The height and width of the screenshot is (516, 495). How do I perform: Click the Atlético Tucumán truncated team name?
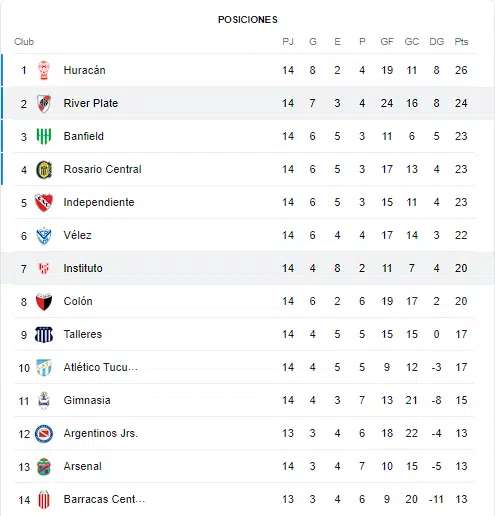[101, 367]
